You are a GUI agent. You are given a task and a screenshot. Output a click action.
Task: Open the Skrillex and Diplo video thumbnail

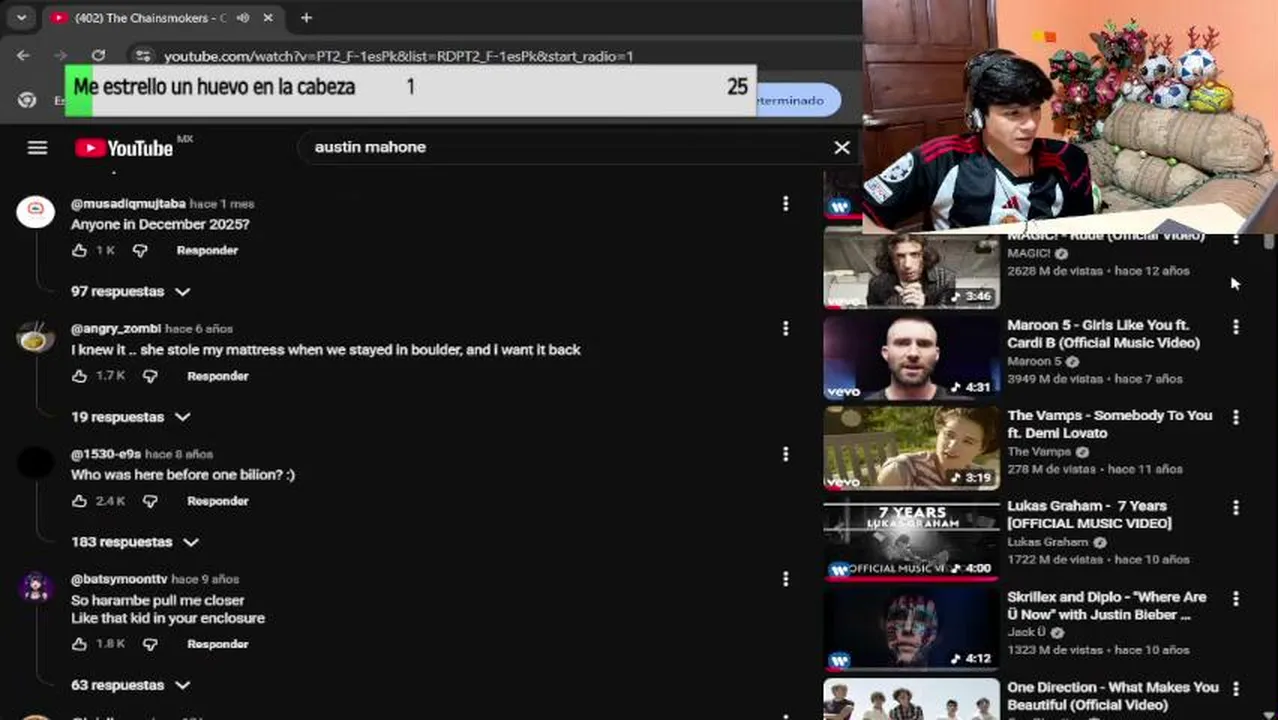point(911,629)
